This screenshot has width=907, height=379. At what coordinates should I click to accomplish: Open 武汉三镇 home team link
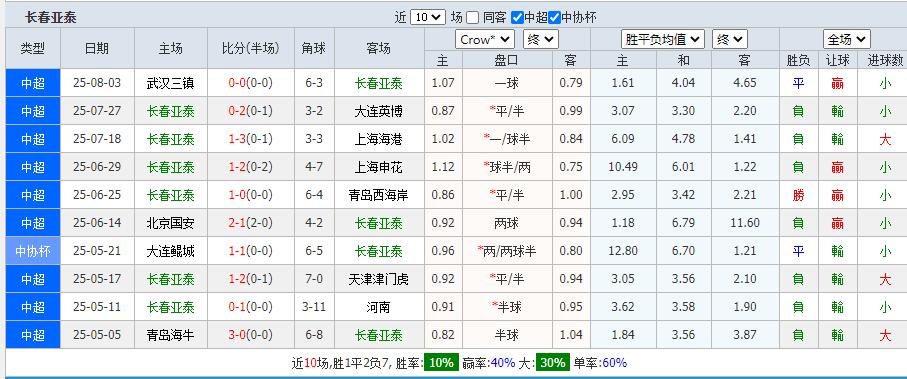171,83
